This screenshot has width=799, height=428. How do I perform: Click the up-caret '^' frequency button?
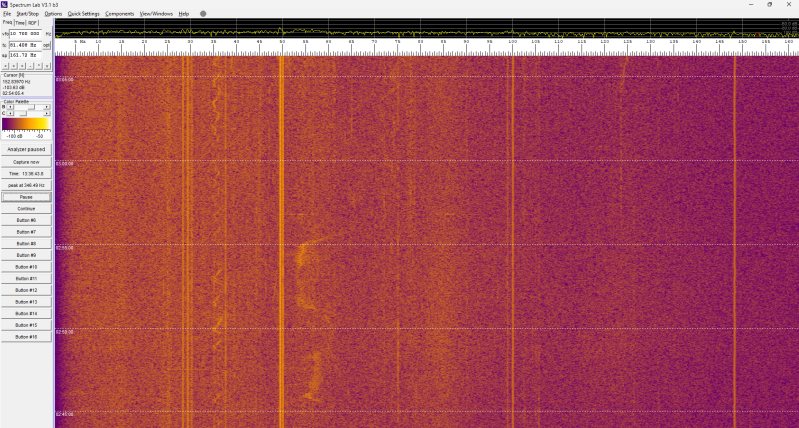click(x=39, y=66)
